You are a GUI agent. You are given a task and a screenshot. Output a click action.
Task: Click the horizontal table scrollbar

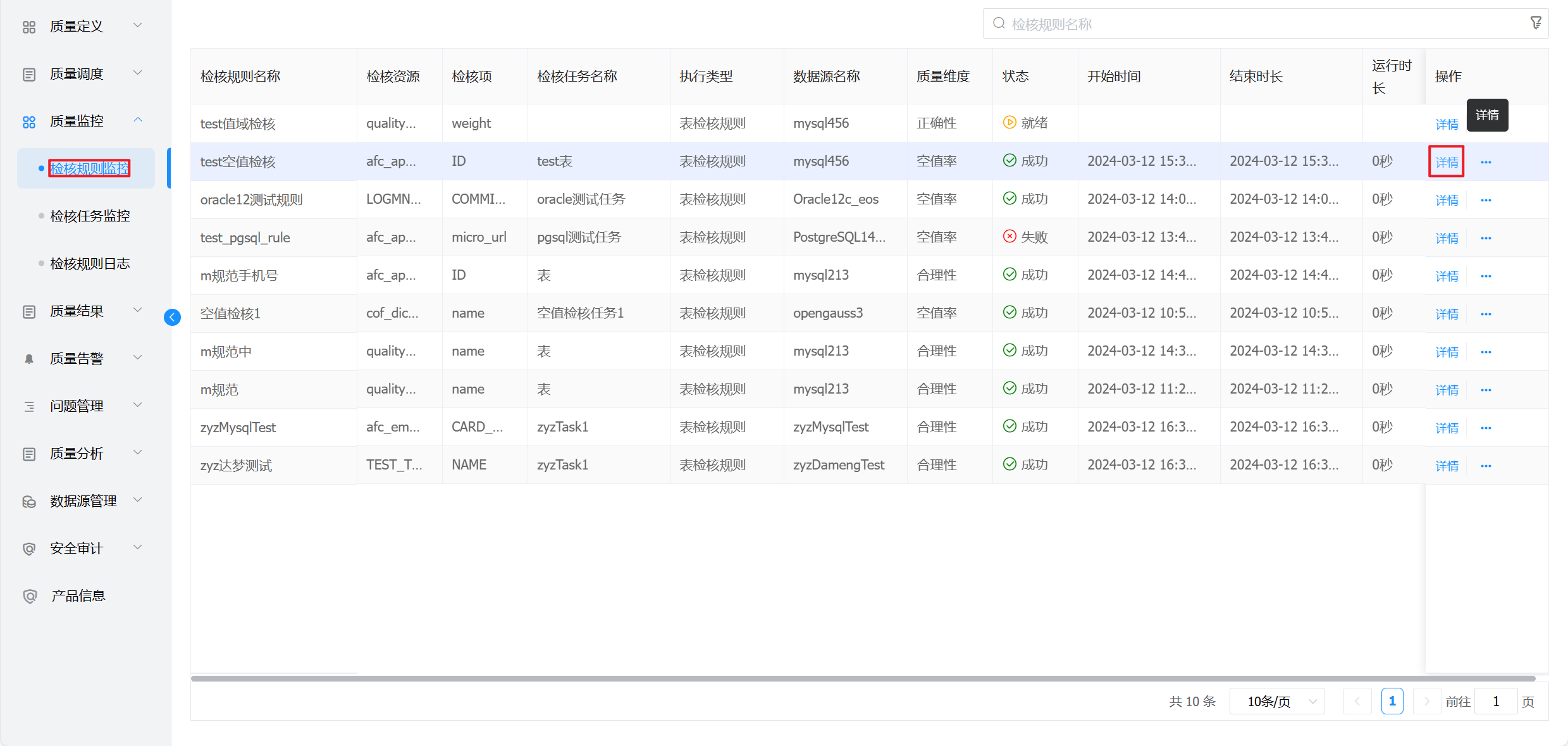click(863, 678)
